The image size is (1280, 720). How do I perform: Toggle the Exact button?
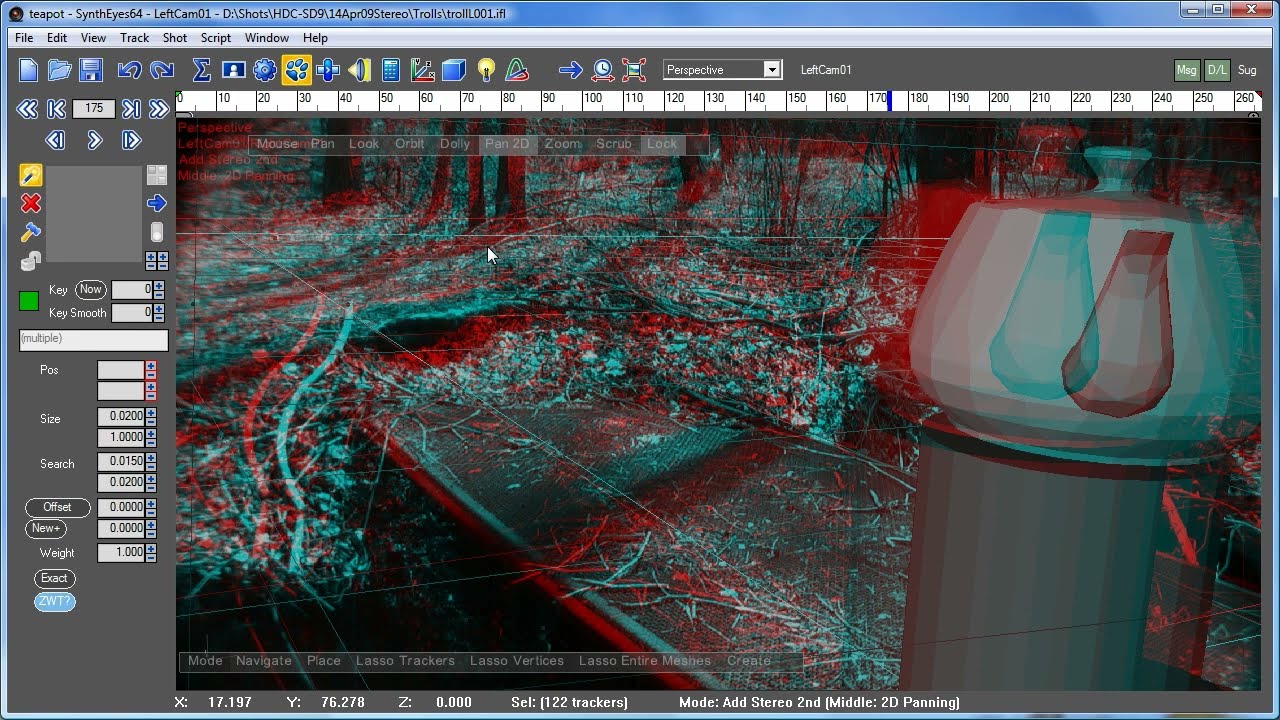coord(54,578)
